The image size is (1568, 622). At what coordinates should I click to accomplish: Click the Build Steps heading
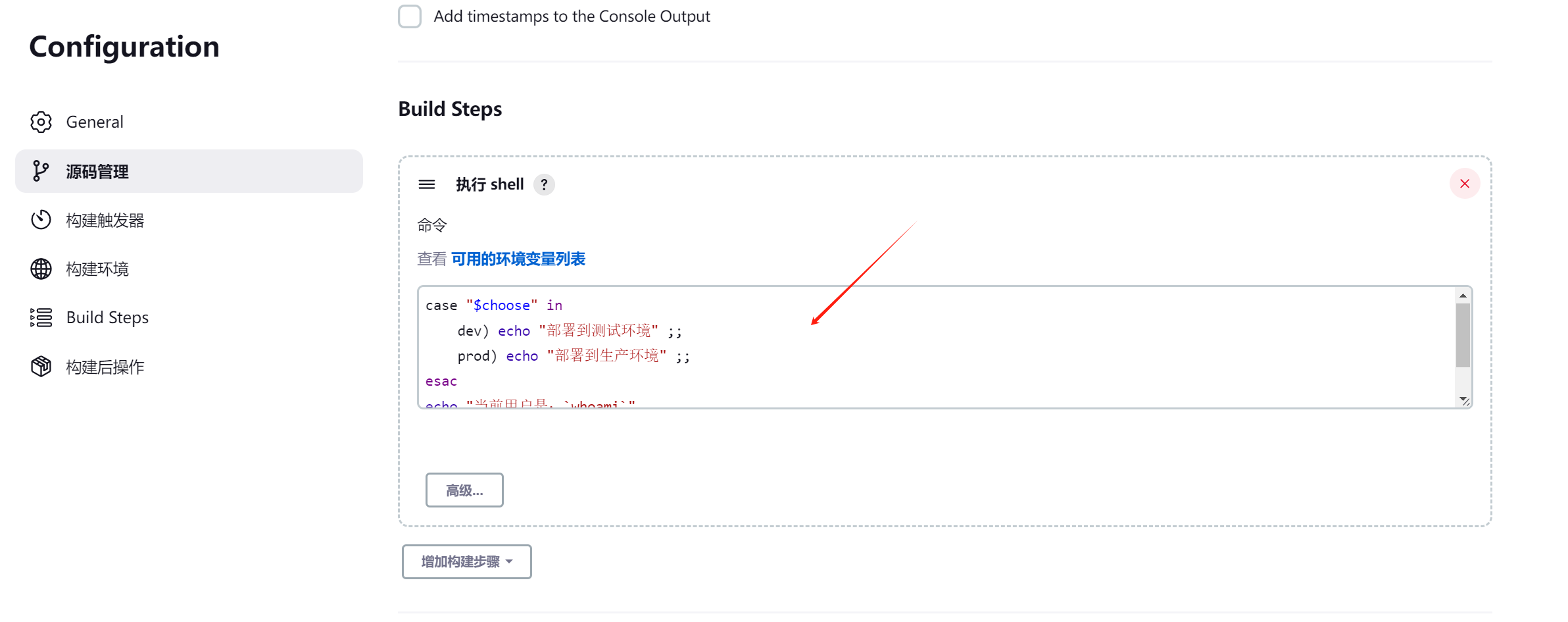pyautogui.click(x=450, y=109)
